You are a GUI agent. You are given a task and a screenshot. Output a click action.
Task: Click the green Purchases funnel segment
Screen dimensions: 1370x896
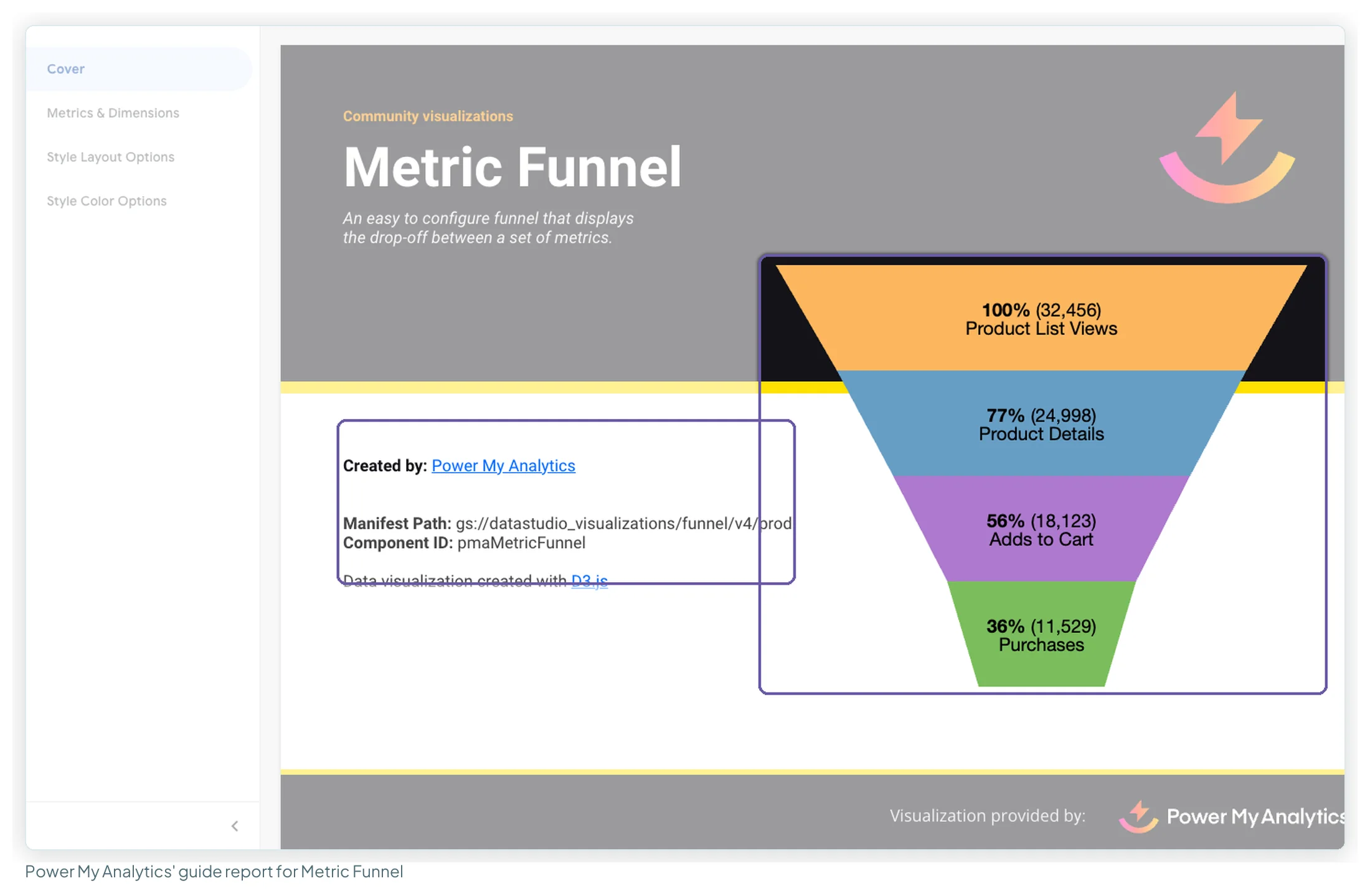(1041, 634)
